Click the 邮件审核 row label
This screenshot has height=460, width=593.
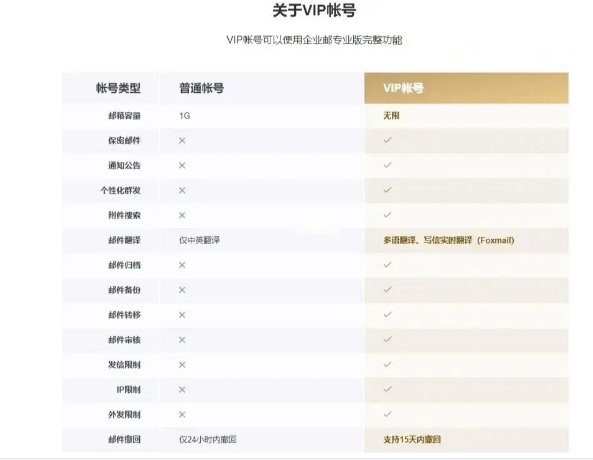(124, 340)
